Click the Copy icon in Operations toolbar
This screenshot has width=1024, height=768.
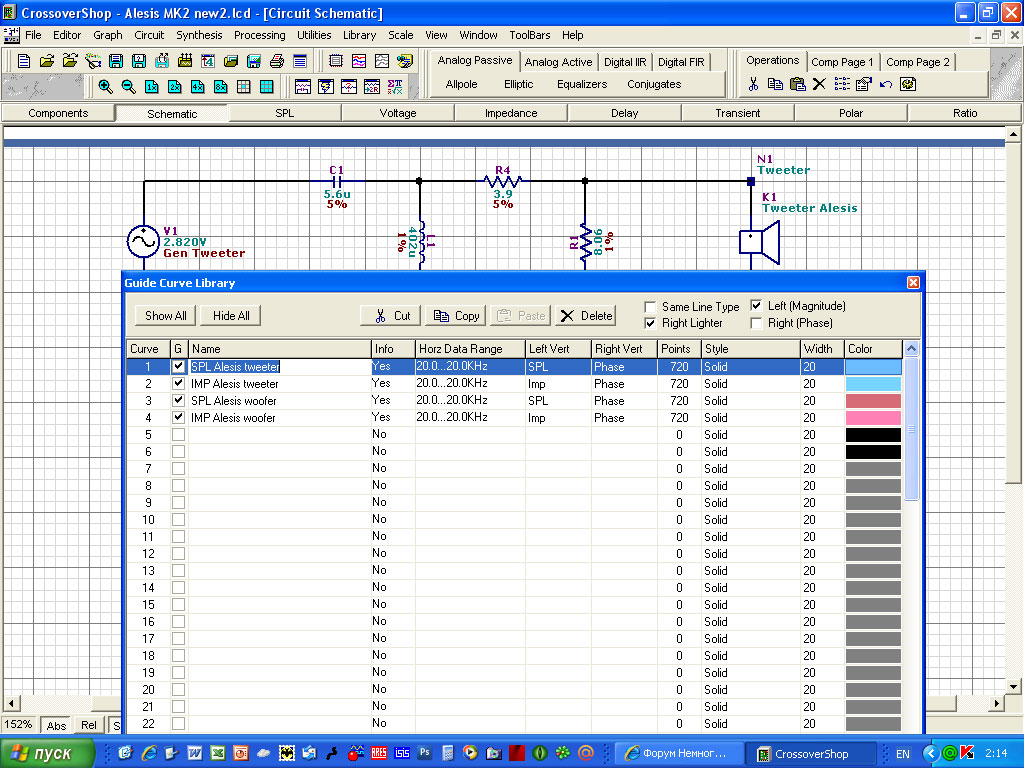775,84
